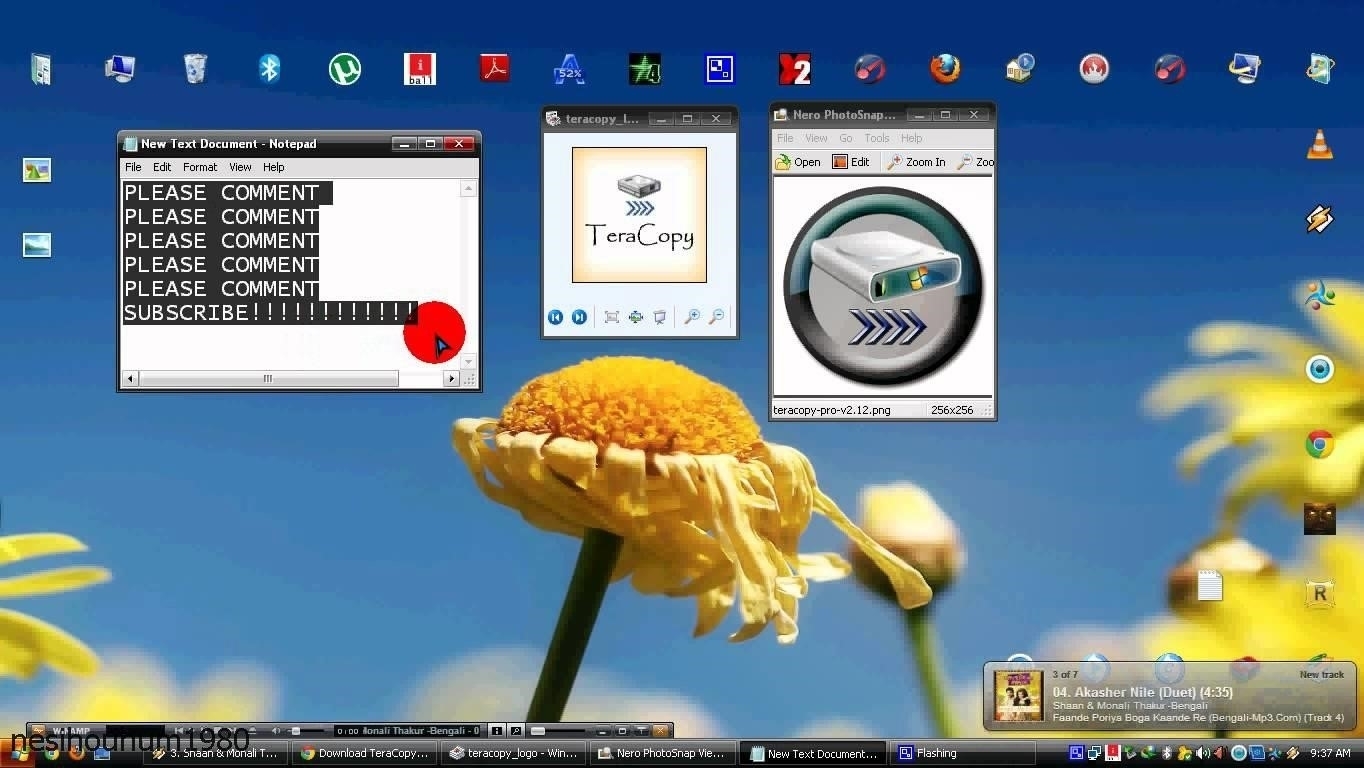Click Zoom In on Nero PhotoSnap toolbar
Image resolution: width=1364 pixels, height=768 pixels.
916,162
